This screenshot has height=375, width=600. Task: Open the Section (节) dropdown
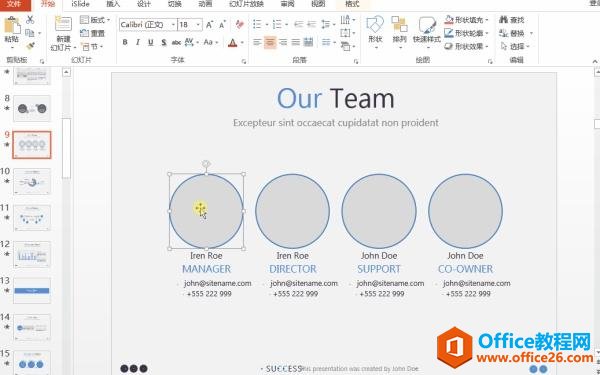pyautogui.click(x=92, y=47)
